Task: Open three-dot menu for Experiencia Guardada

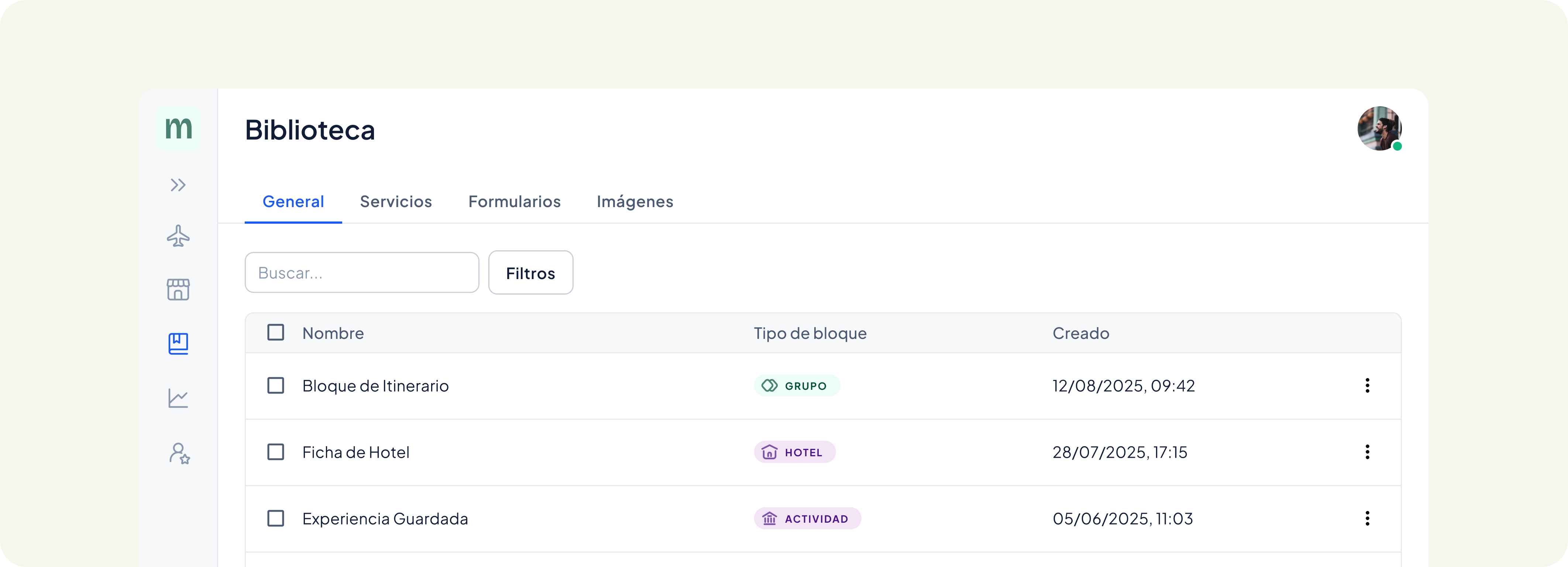Action: tap(1367, 518)
